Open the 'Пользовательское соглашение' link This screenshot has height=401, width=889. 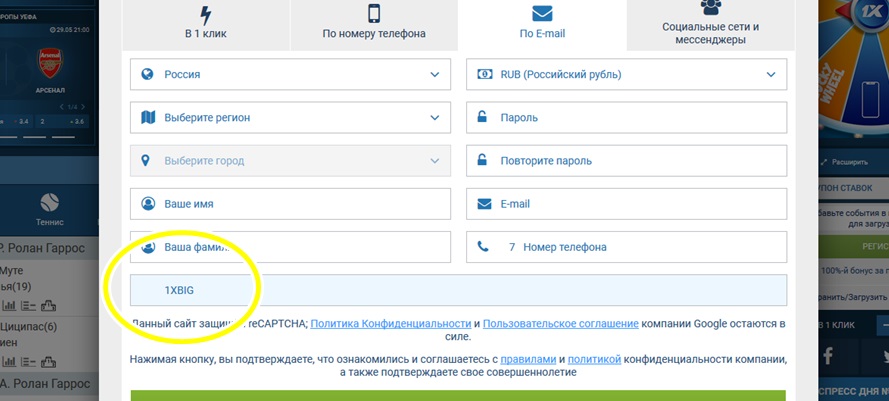coord(561,324)
